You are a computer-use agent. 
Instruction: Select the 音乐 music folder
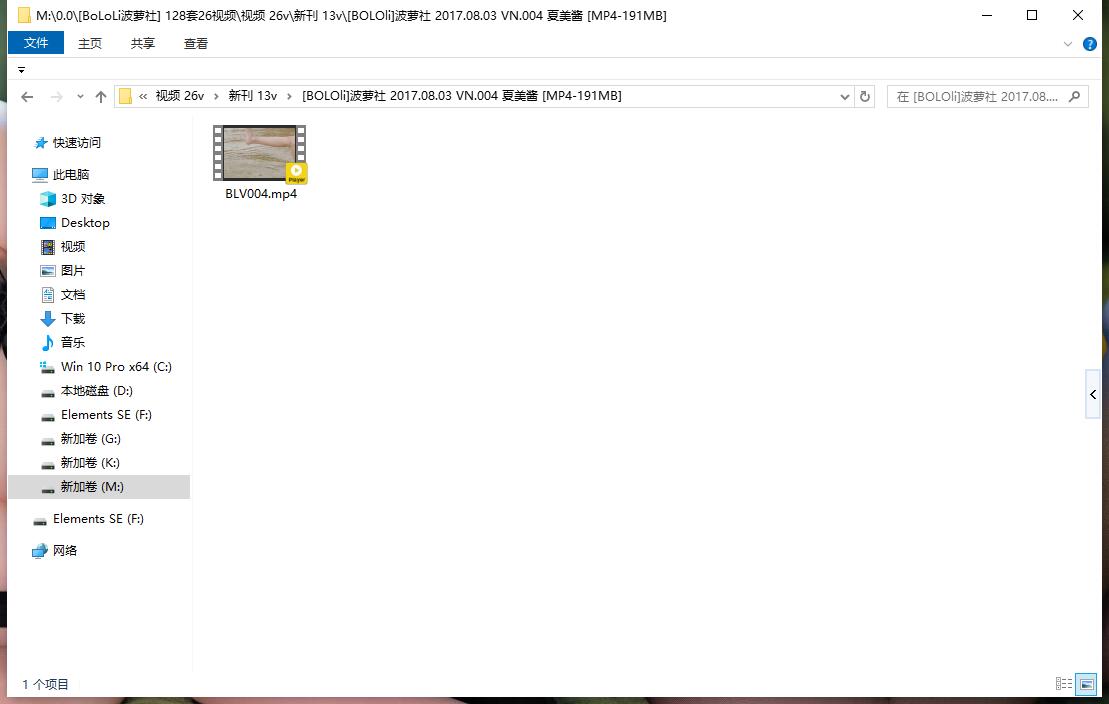[72, 343]
